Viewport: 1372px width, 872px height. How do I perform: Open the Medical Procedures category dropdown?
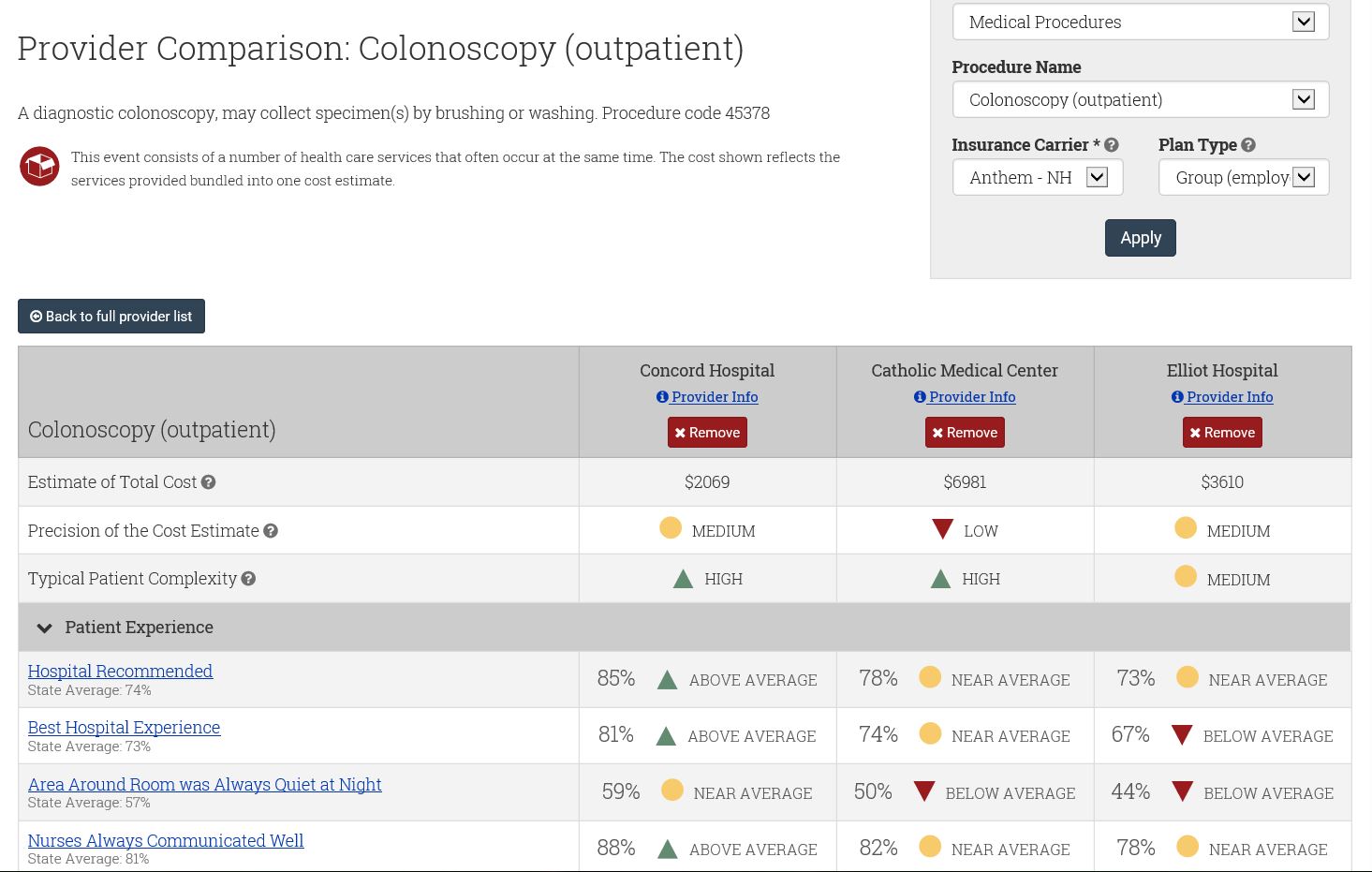point(1140,22)
